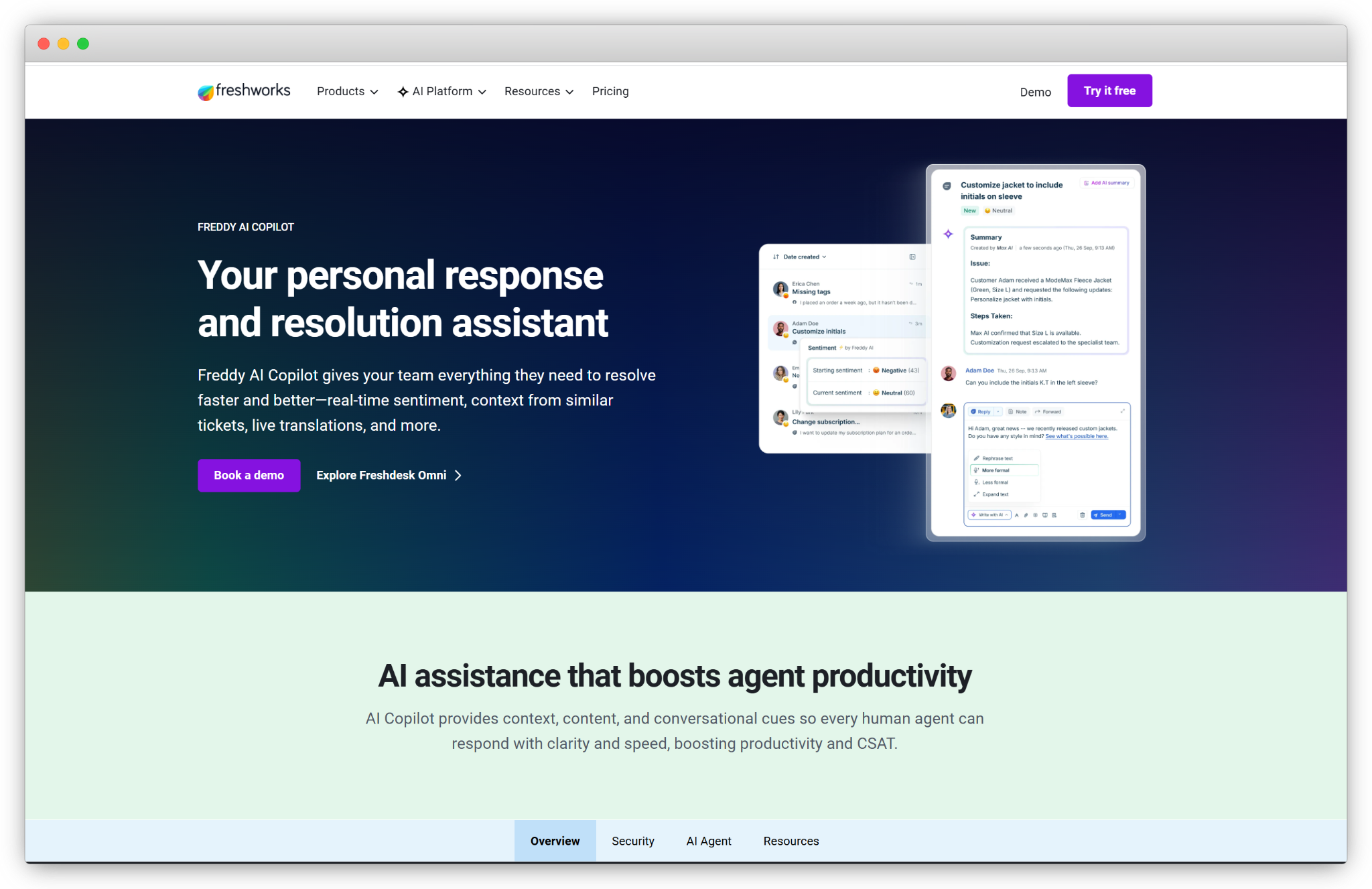Viewport: 1372px width, 889px height.
Task: Click the Note button in the editor
Action: 1018,412
